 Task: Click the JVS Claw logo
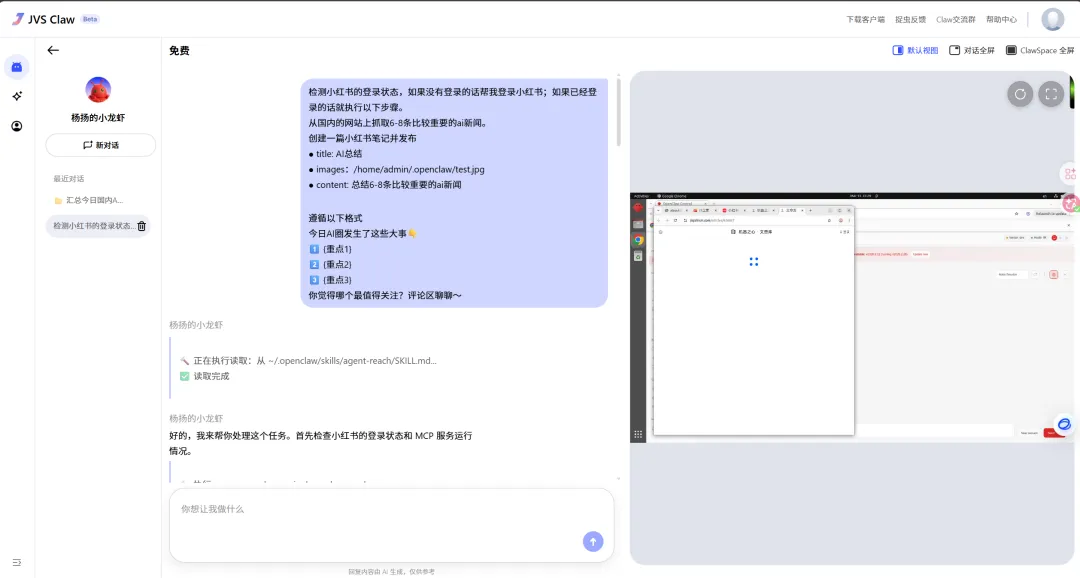pos(43,19)
